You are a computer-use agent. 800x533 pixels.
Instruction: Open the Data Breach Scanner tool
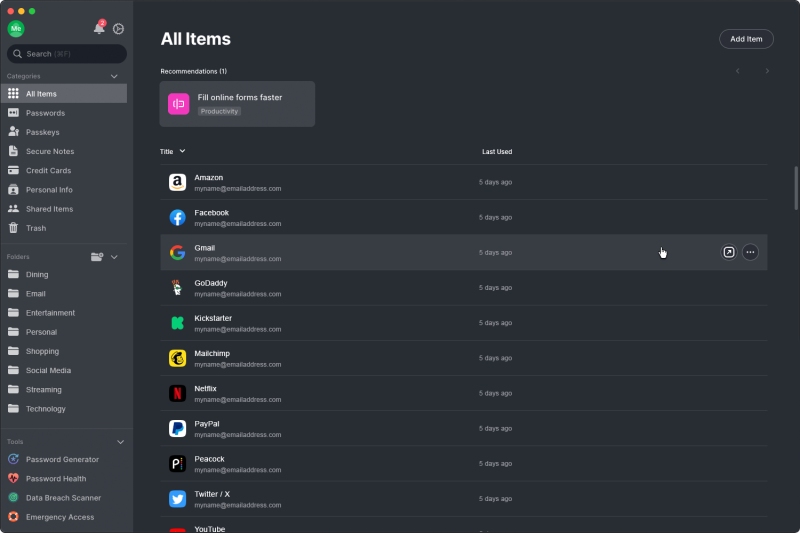click(x=64, y=498)
